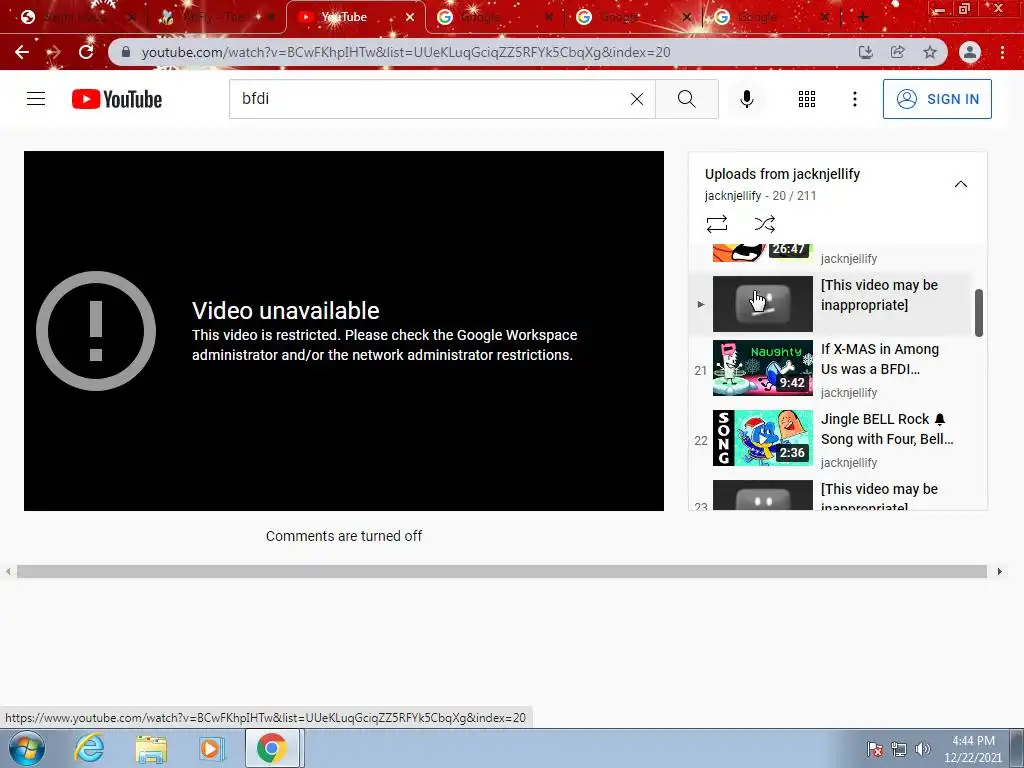Open the Jingle BELL Rock Song video title
Viewport: 1024px width, 768px height.
[887, 429]
